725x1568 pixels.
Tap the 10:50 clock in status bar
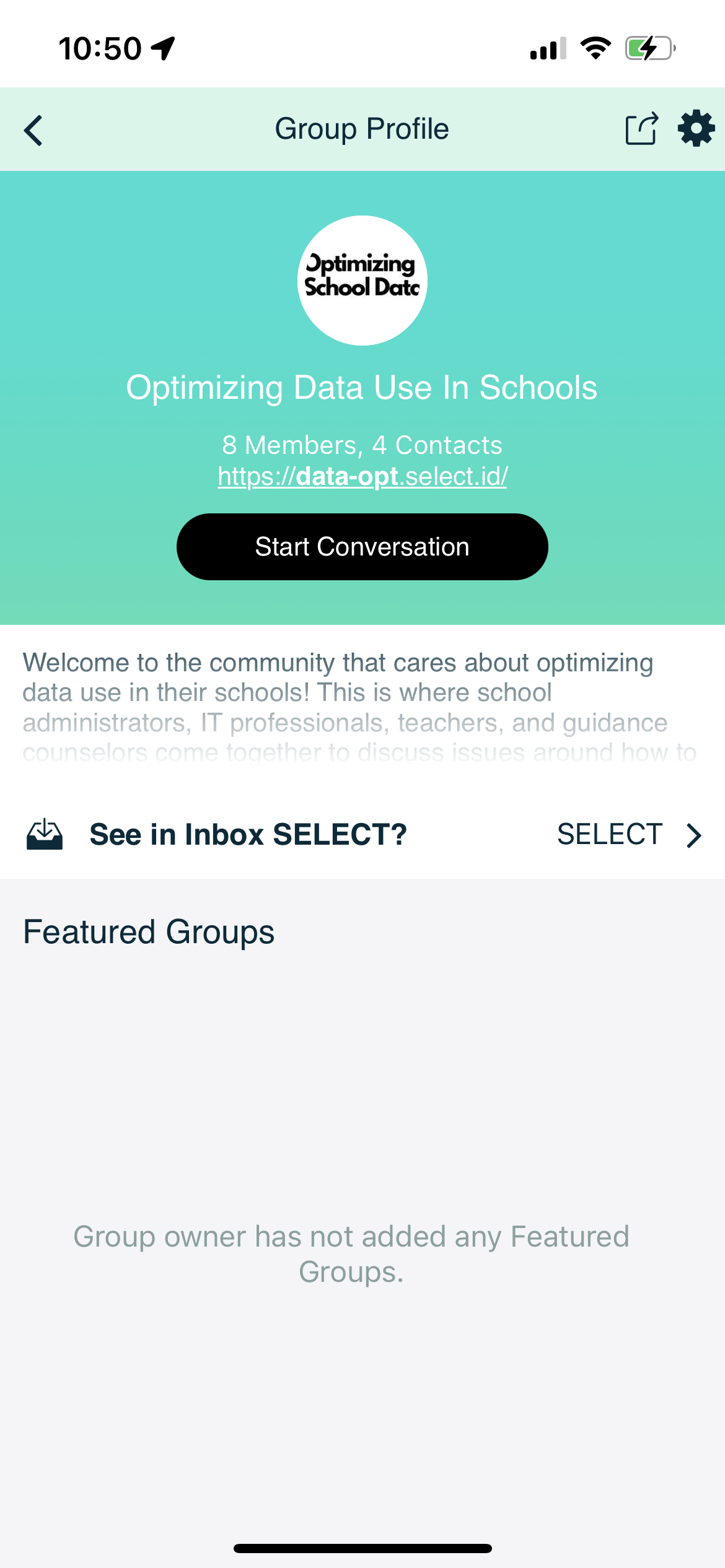point(100,48)
